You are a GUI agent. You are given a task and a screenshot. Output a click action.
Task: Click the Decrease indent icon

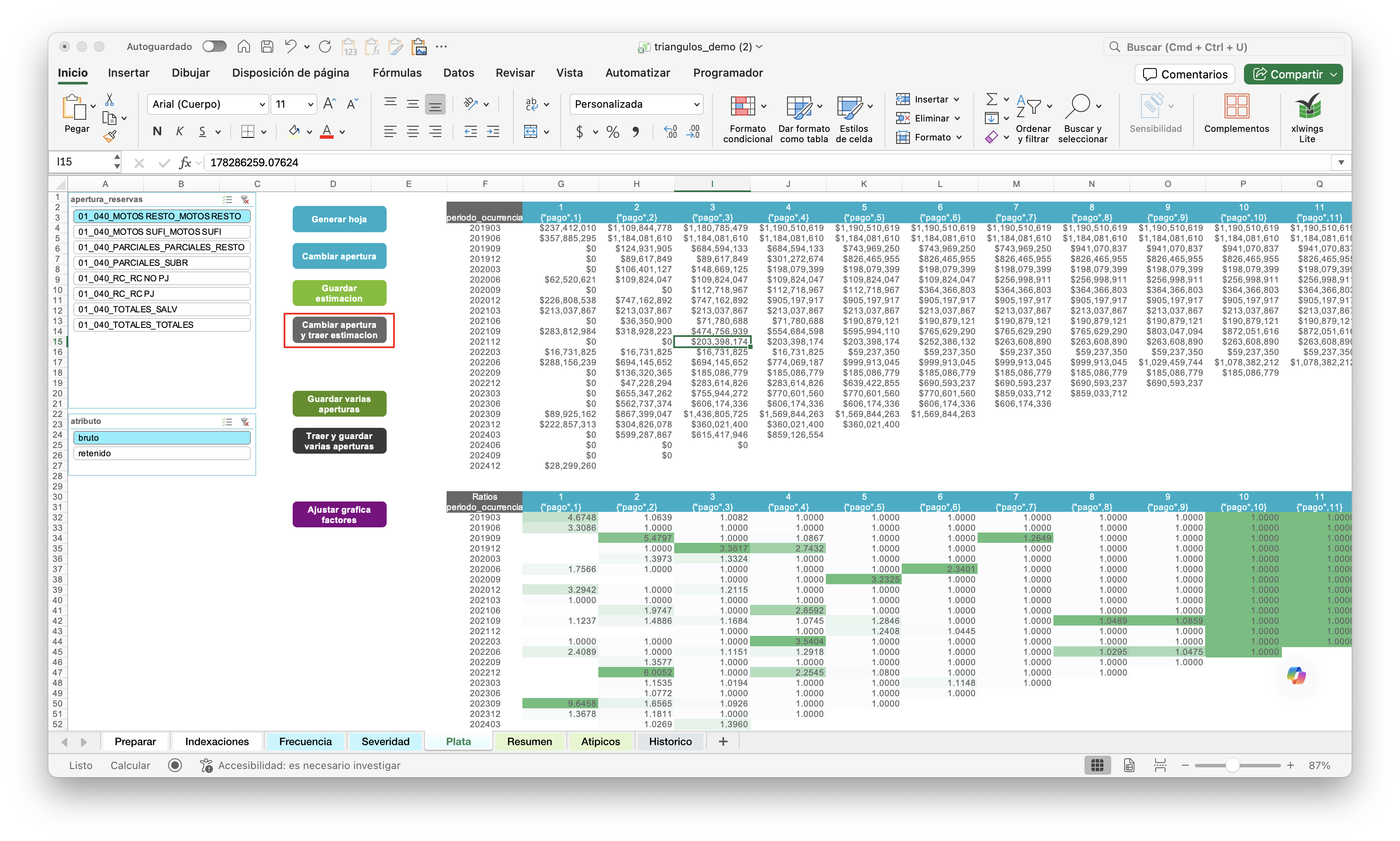470,132
